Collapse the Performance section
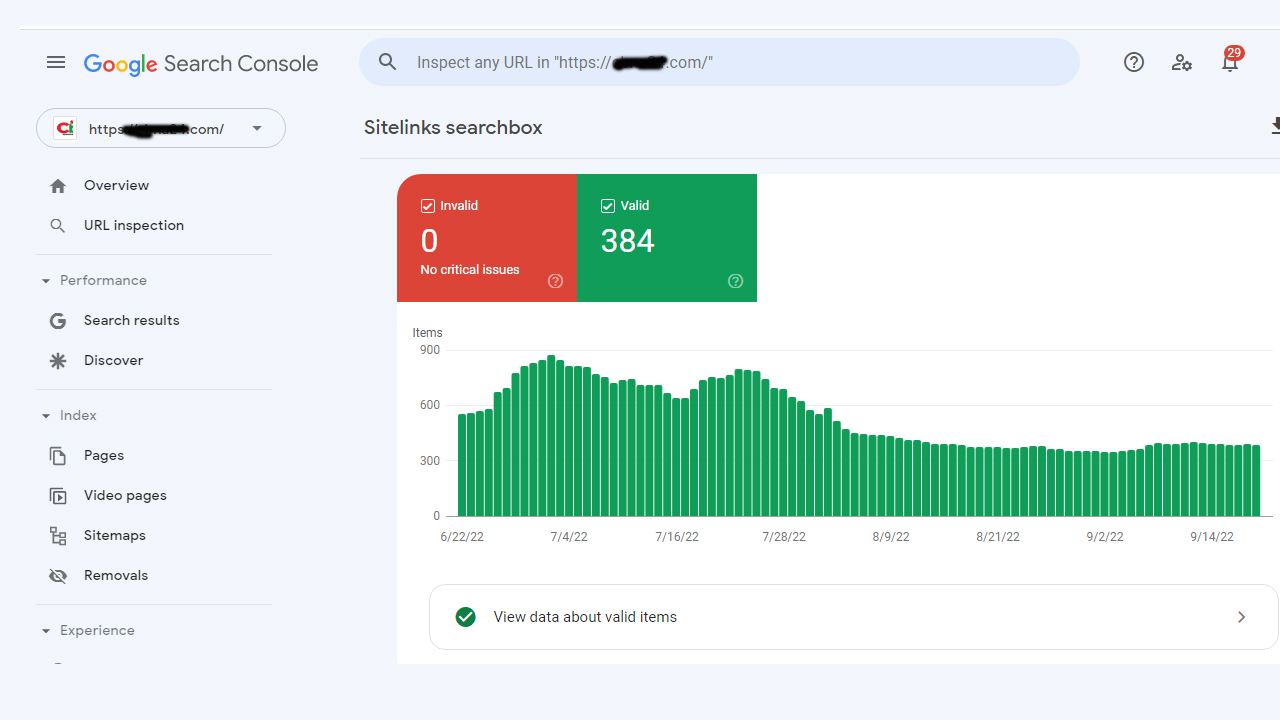This screenshot has width=1280, height=720. (46, 281)
